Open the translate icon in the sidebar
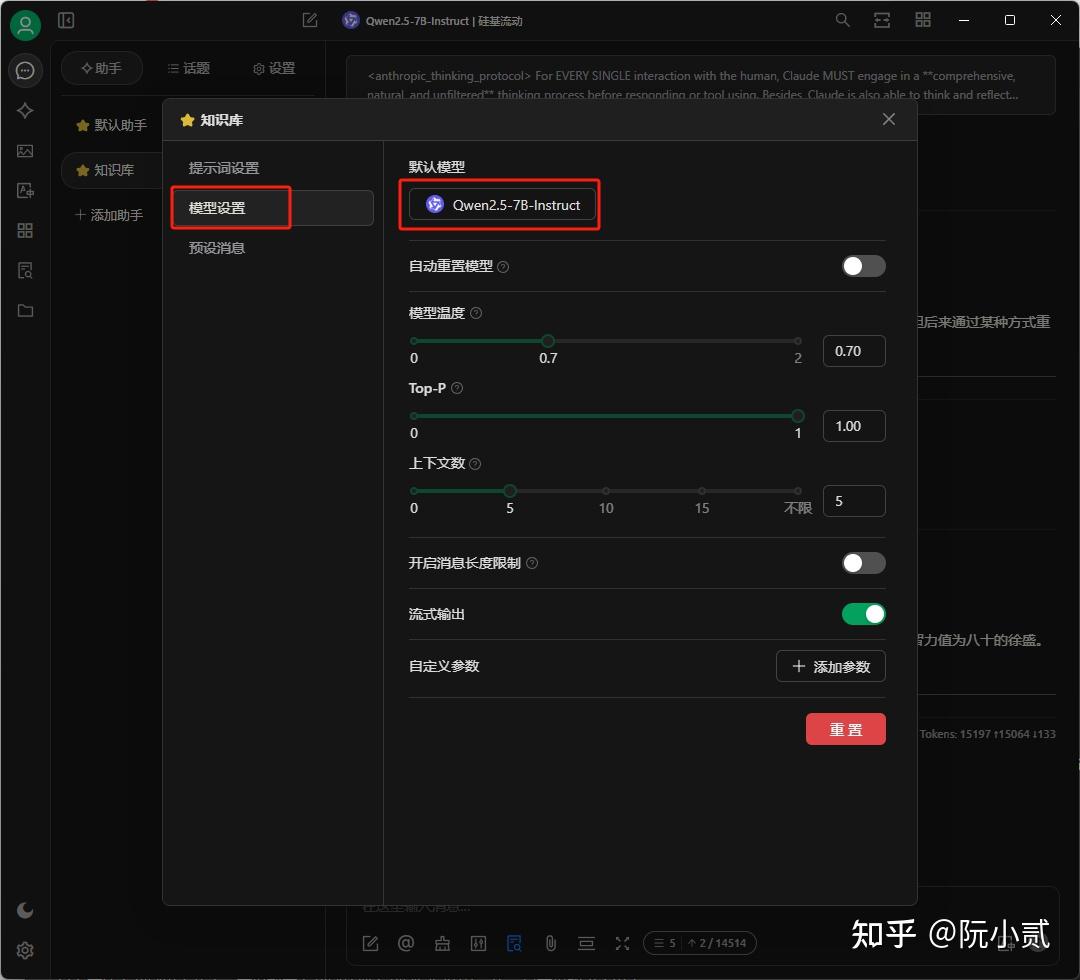The height and width of the screenshot is (980, 1080). point(25,191)
